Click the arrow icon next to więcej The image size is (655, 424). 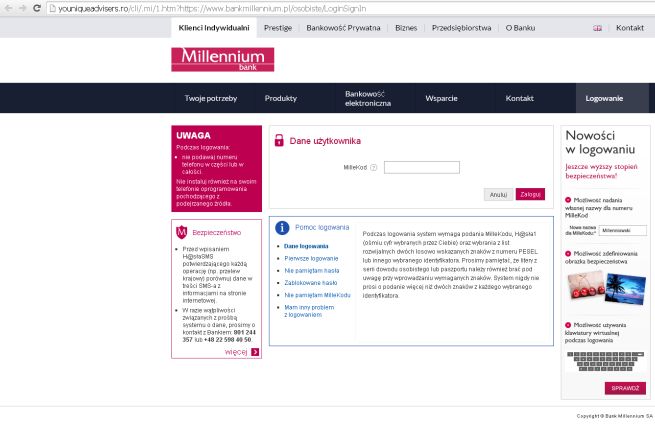[x=255, y=352]
